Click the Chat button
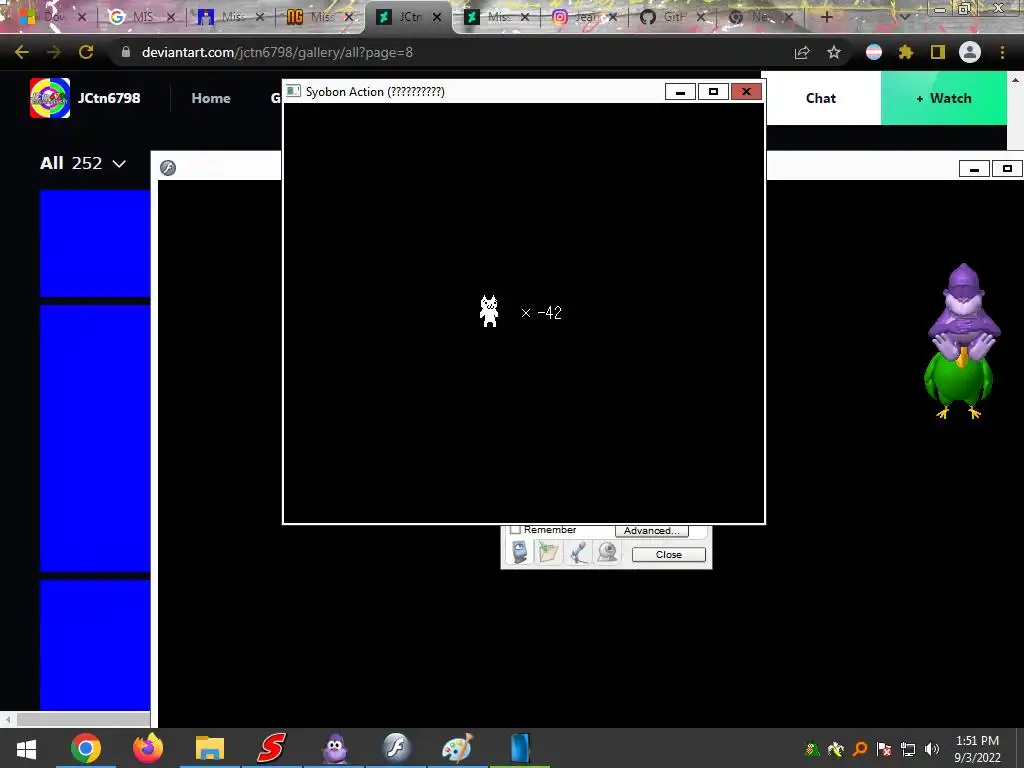 [x=821, y=98]
